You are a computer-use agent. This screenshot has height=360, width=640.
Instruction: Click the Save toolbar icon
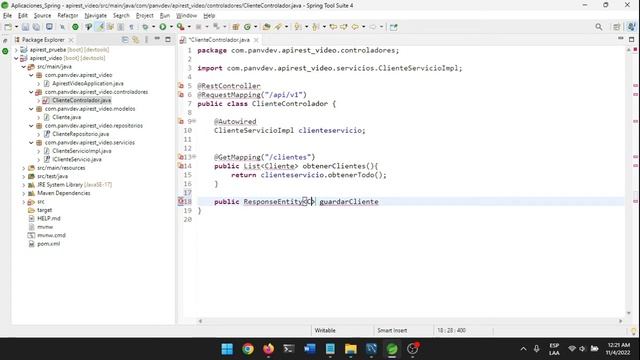pos(25,27)
